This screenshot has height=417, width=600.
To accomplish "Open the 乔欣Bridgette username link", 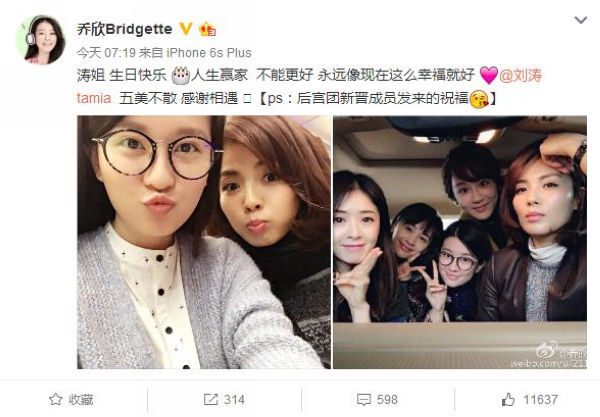I will [x=125, y=29].
